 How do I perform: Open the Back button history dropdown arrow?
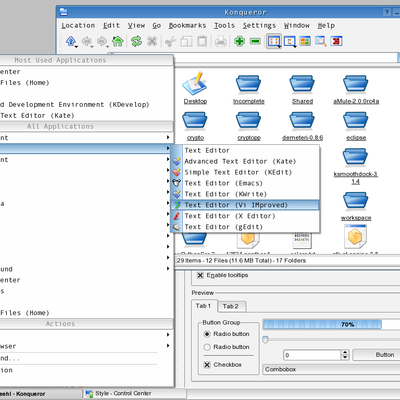[92, 47]
